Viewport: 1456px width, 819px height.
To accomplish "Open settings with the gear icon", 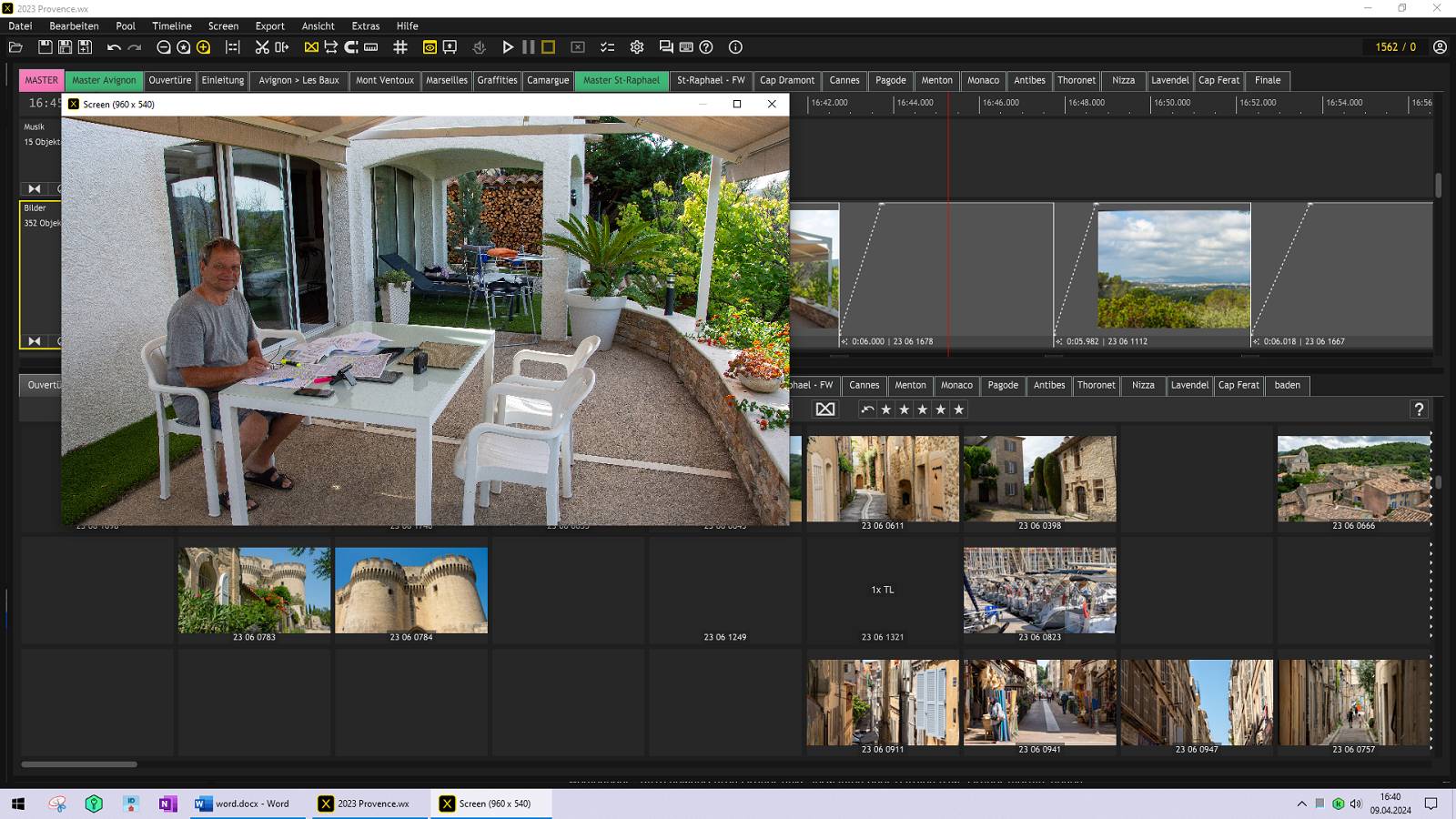I will click(637, 47).
